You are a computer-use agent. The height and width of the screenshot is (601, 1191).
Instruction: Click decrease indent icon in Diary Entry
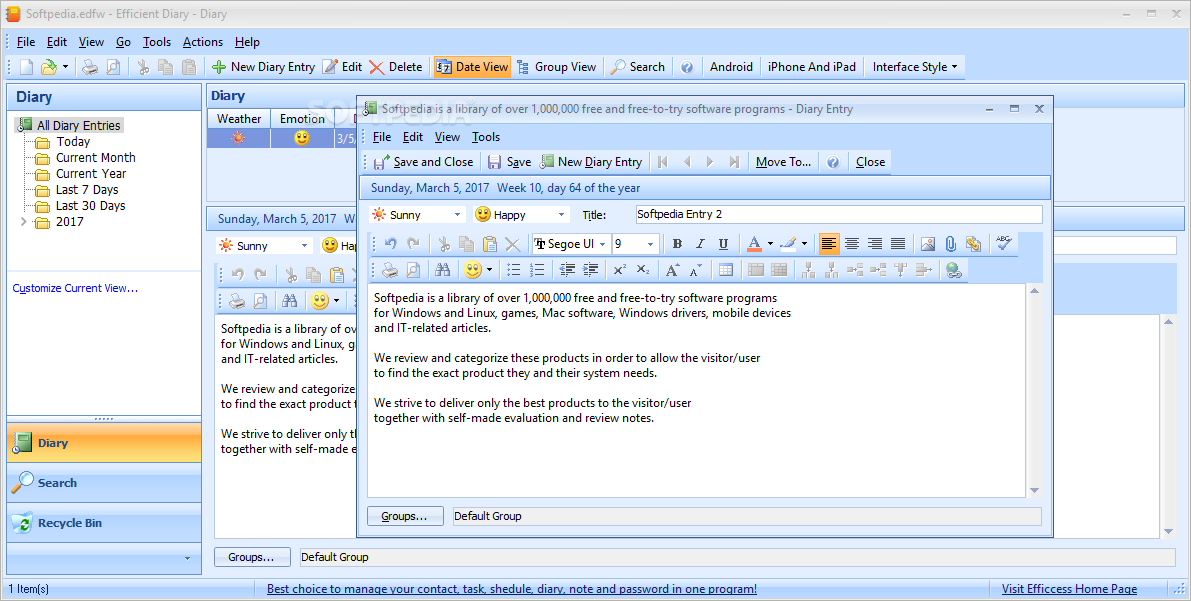coord(567,270)
